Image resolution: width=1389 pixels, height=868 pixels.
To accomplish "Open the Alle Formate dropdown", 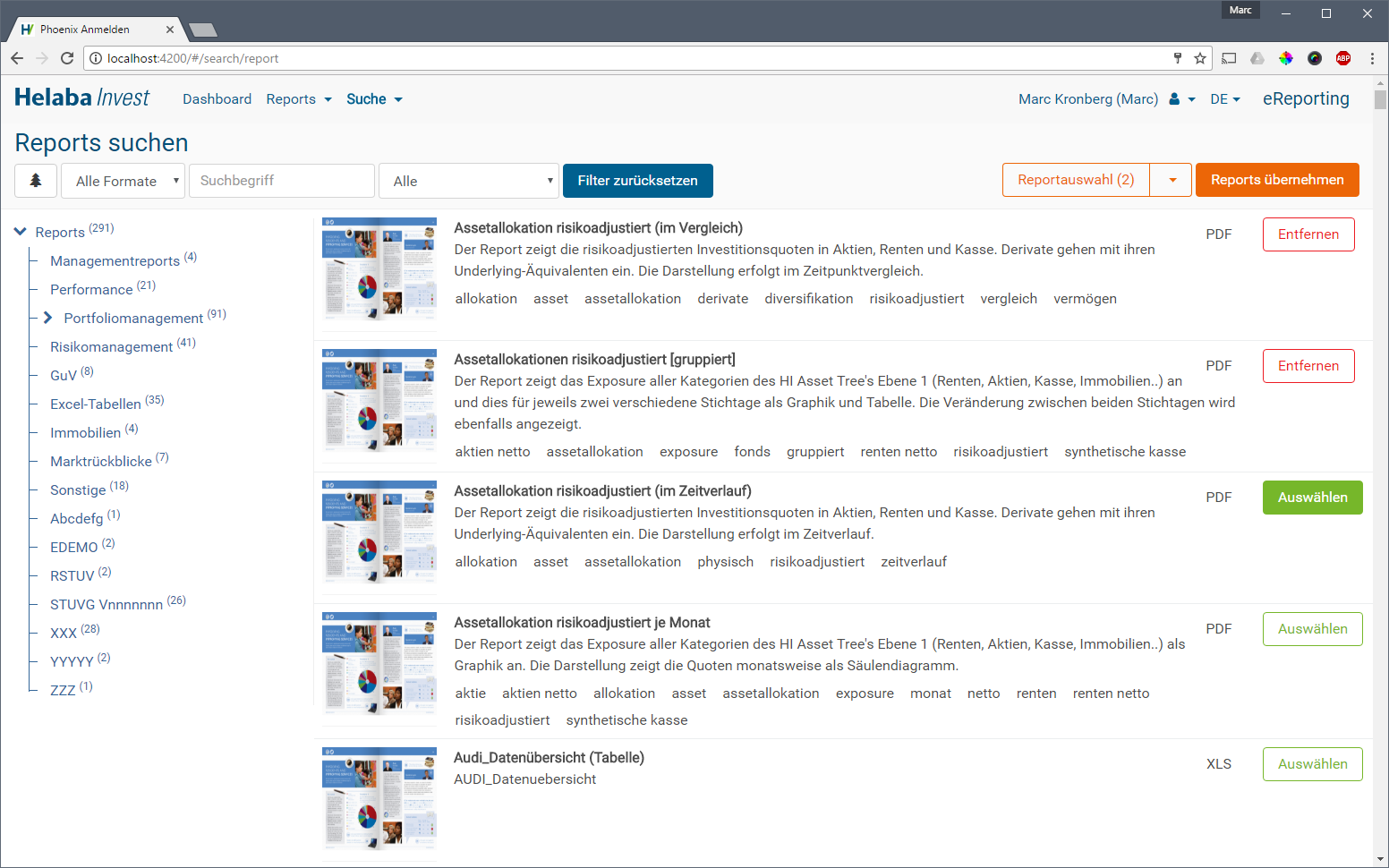I will tap(123, 181).
